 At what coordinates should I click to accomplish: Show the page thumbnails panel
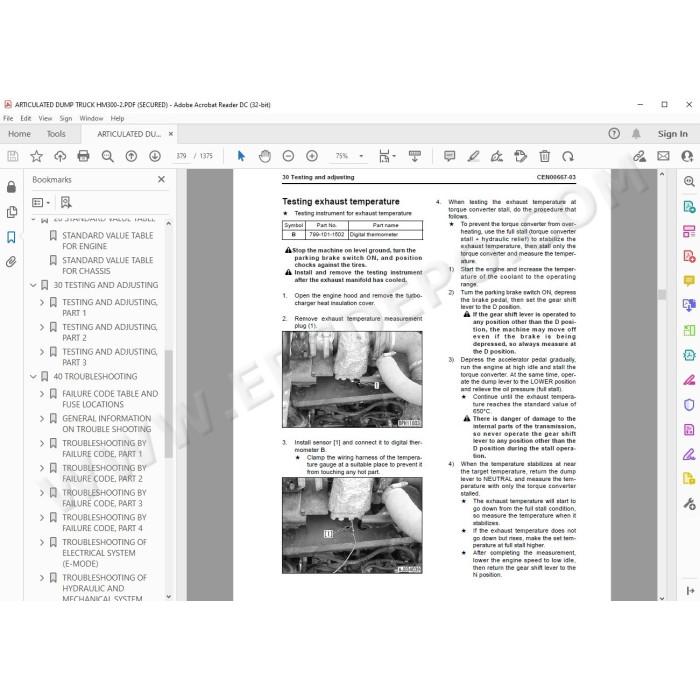point(12,212)
